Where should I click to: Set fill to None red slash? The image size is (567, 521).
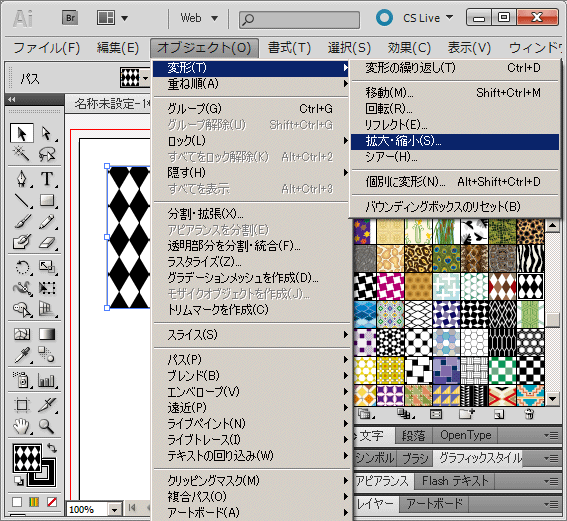(x=52, y=502)
